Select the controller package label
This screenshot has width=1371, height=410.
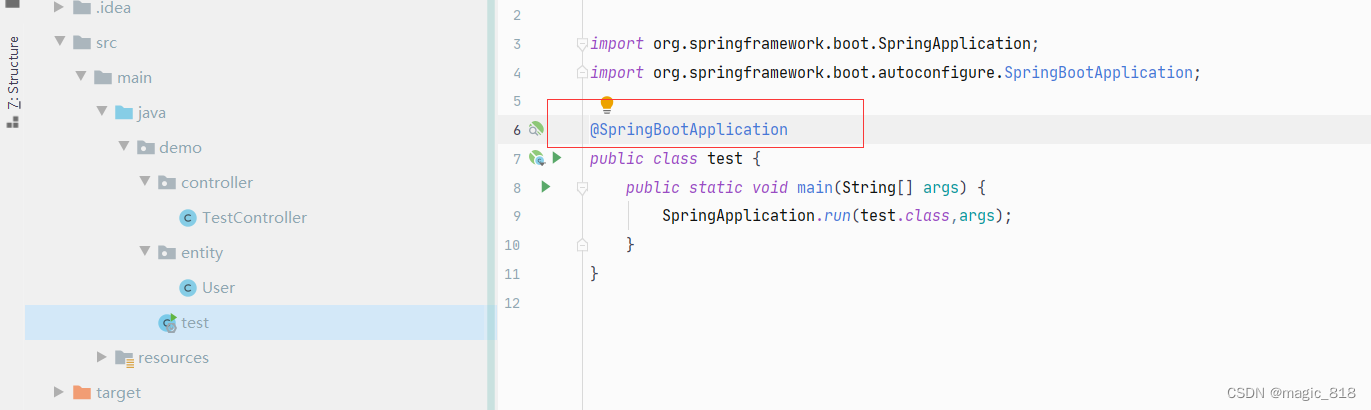tap(217, 182)
